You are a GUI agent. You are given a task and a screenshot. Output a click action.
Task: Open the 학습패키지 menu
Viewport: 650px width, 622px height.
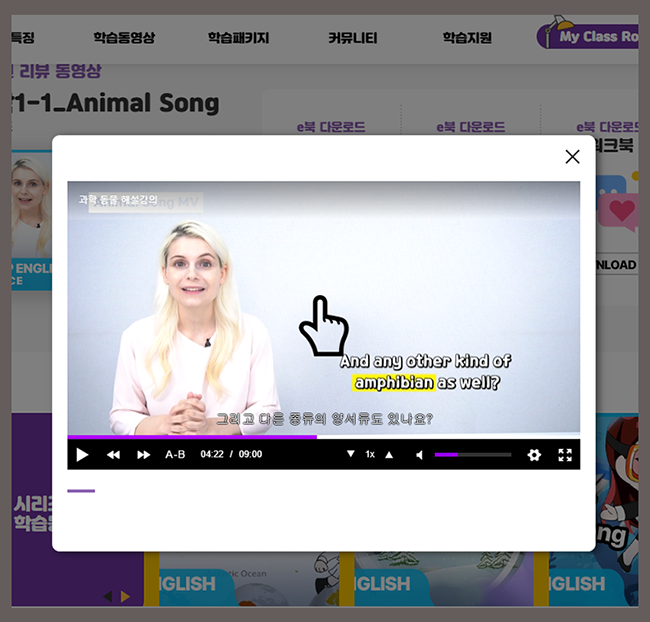pos(238,38)
